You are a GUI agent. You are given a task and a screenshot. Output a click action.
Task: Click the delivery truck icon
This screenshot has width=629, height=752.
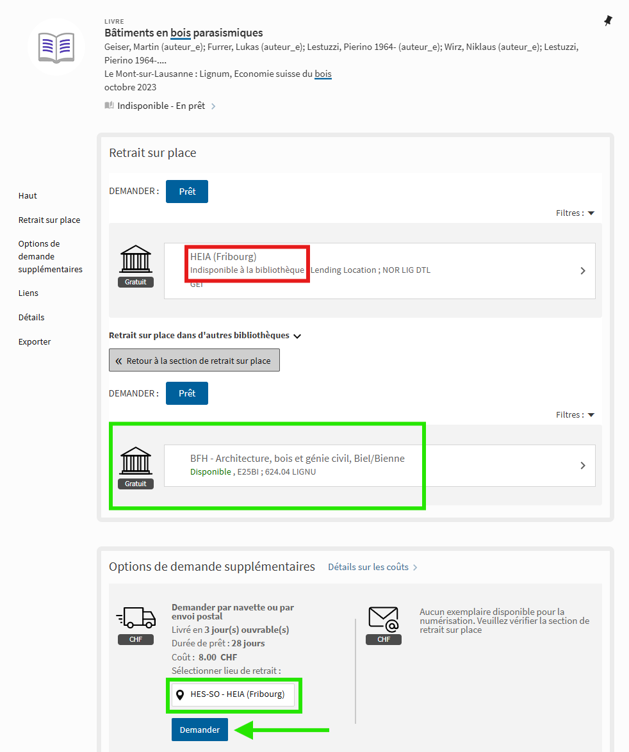point(136,618)
